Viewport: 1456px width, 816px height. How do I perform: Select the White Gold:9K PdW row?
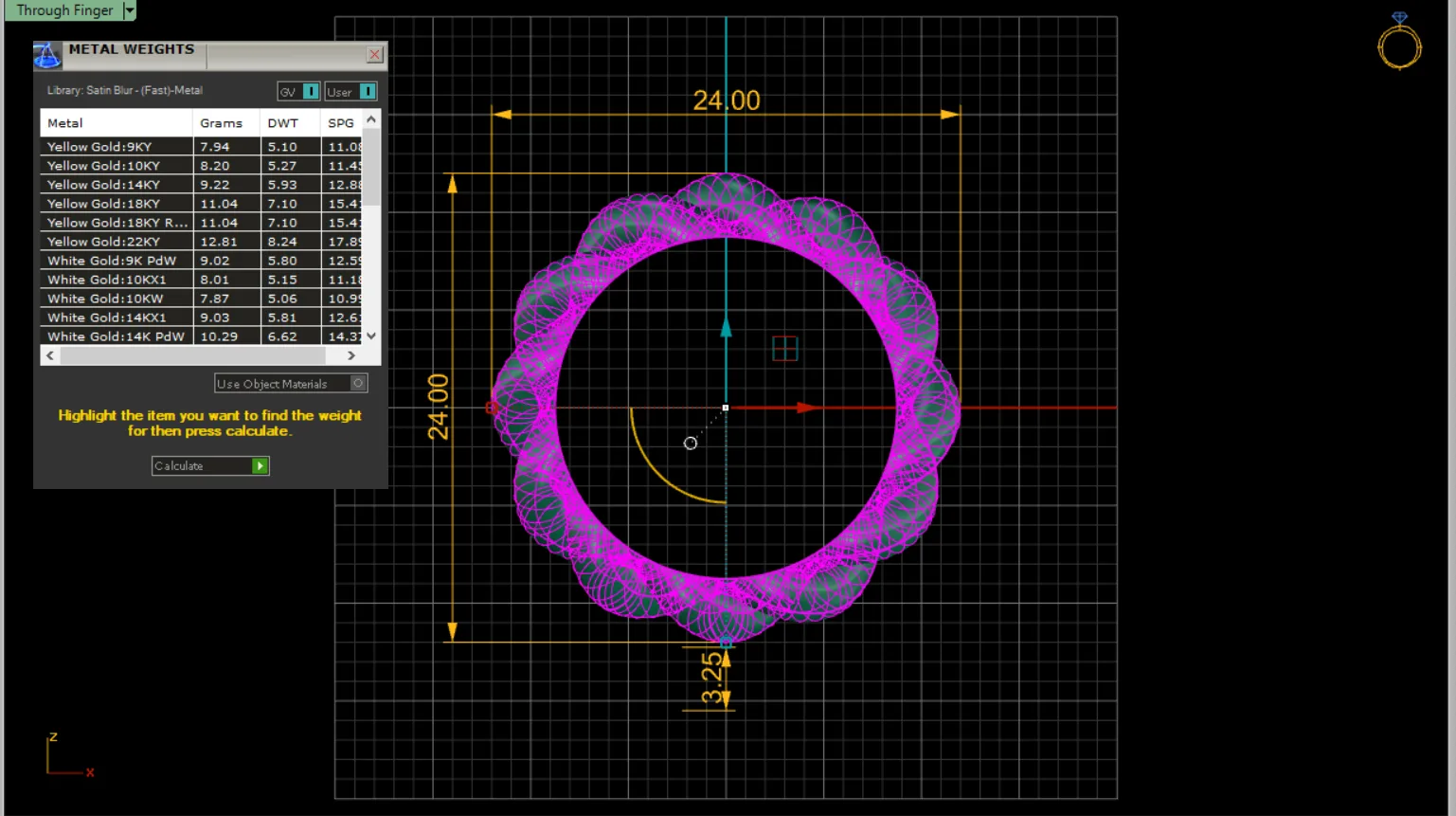tap(201, 261)
